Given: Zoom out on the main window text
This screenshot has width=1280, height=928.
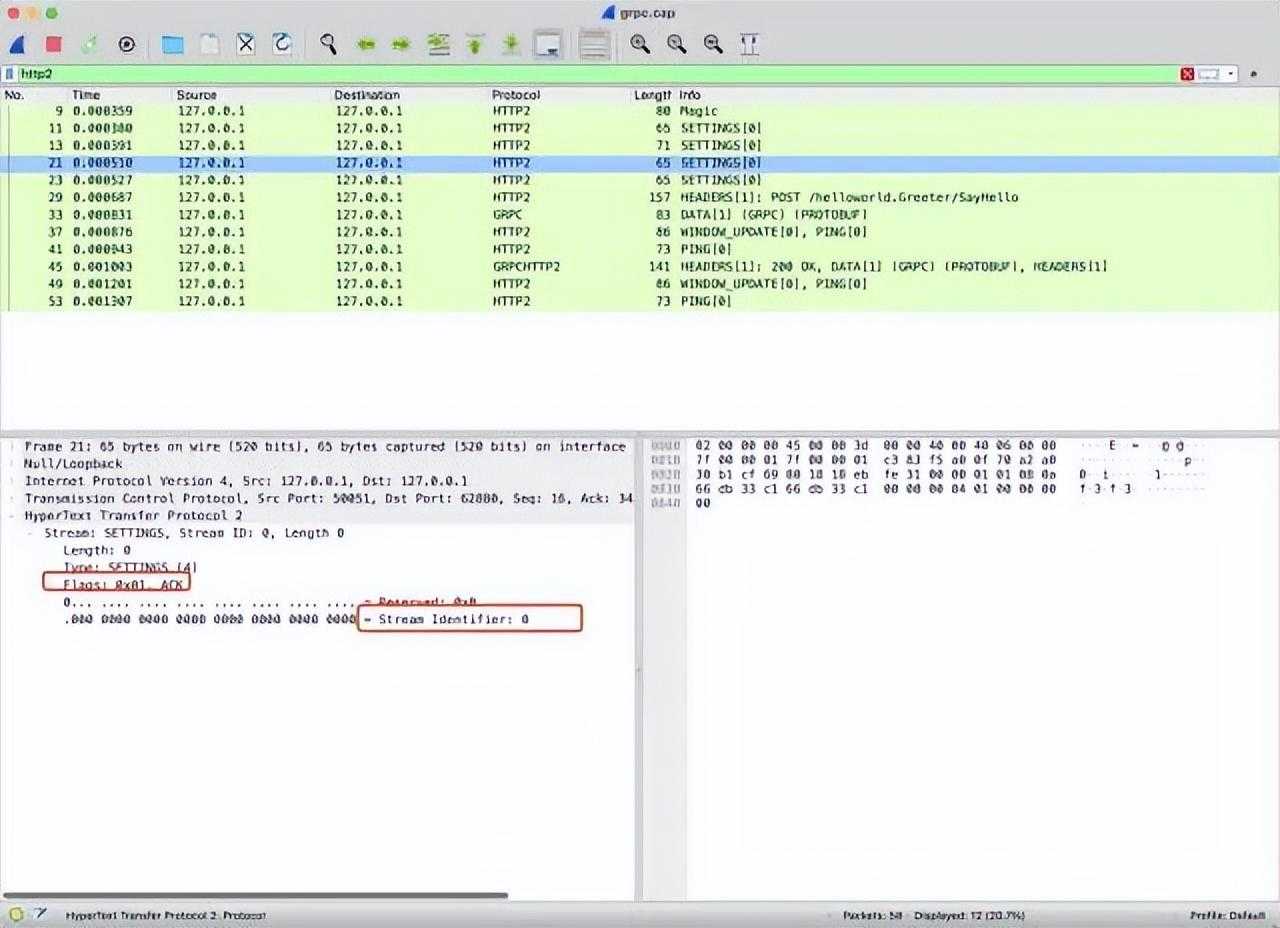Looking at the screenshot, I should [x=677, y=44].
